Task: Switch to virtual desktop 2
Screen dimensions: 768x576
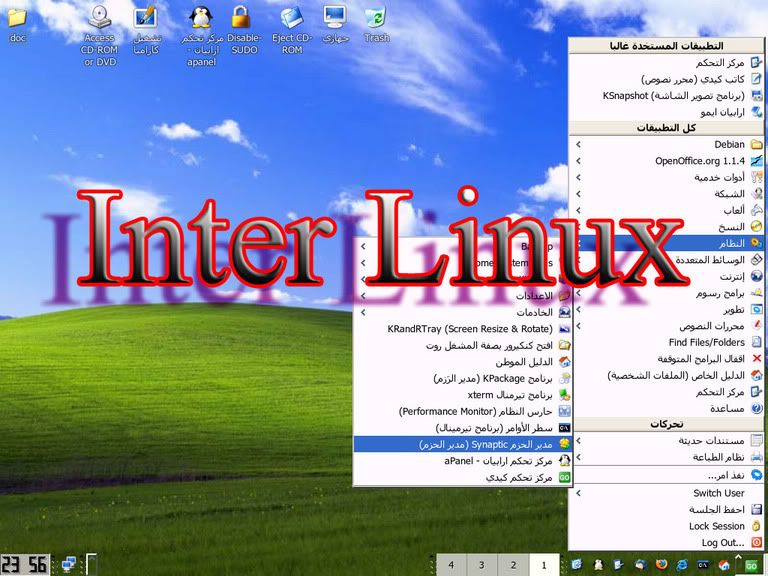Action: tap(513, 565)
